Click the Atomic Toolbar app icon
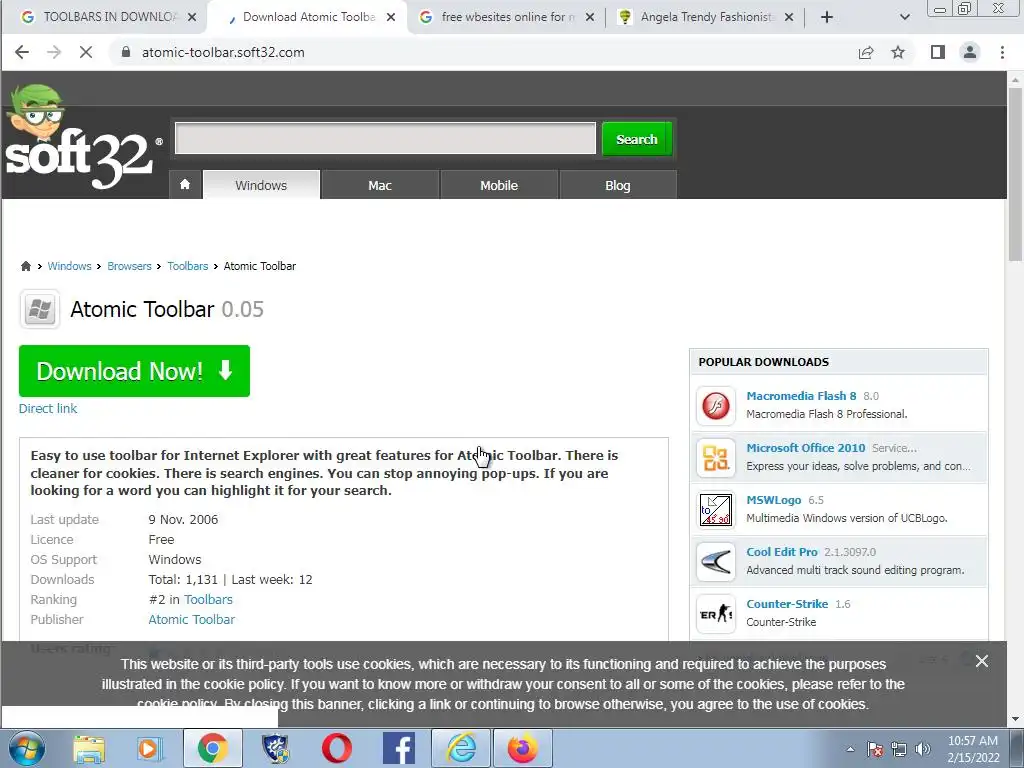Viewport: 1024px width, 768px height. 40,309
